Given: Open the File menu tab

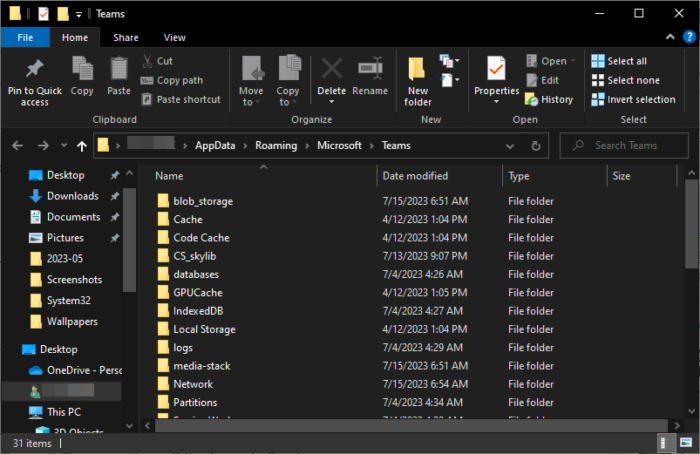Looking at the screenshot, I should coord(26,37).
